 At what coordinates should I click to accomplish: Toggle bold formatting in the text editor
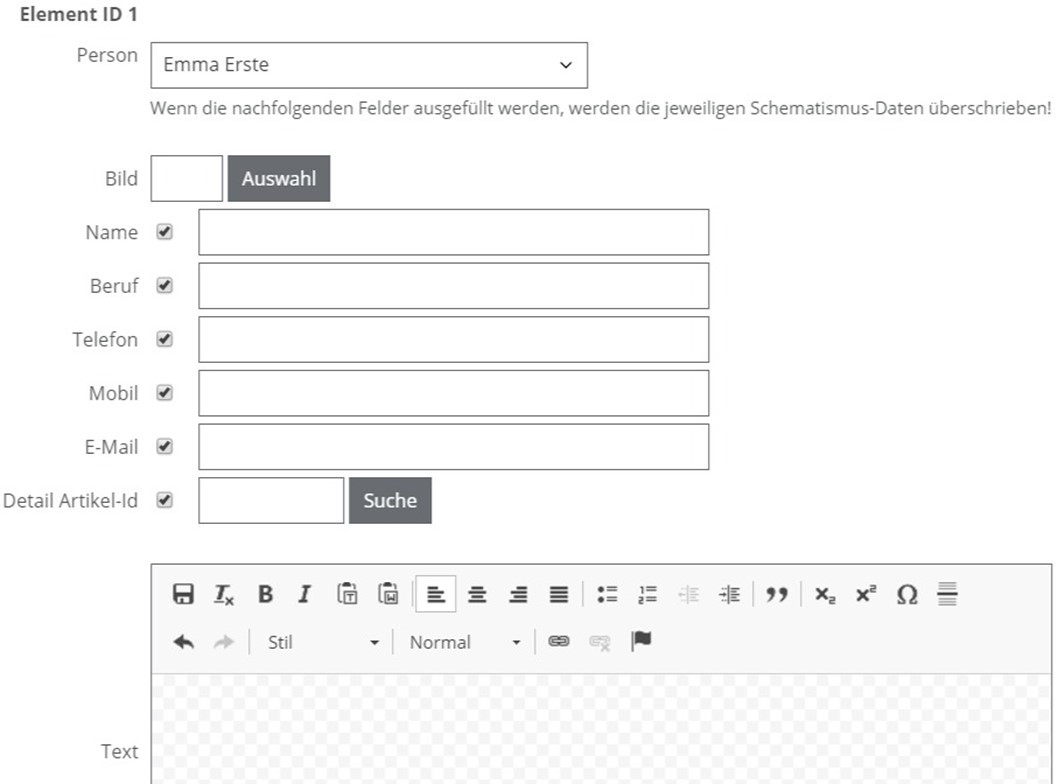click(265, 595)
